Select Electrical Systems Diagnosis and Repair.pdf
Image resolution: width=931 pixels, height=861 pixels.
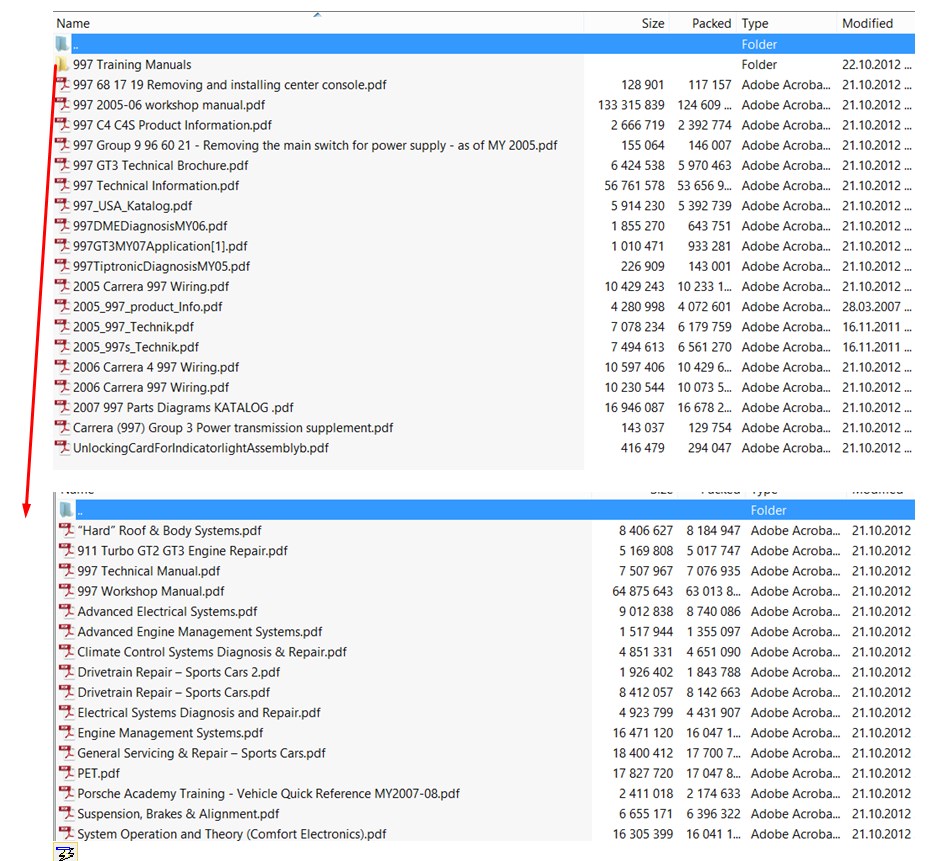pos(199,712)
